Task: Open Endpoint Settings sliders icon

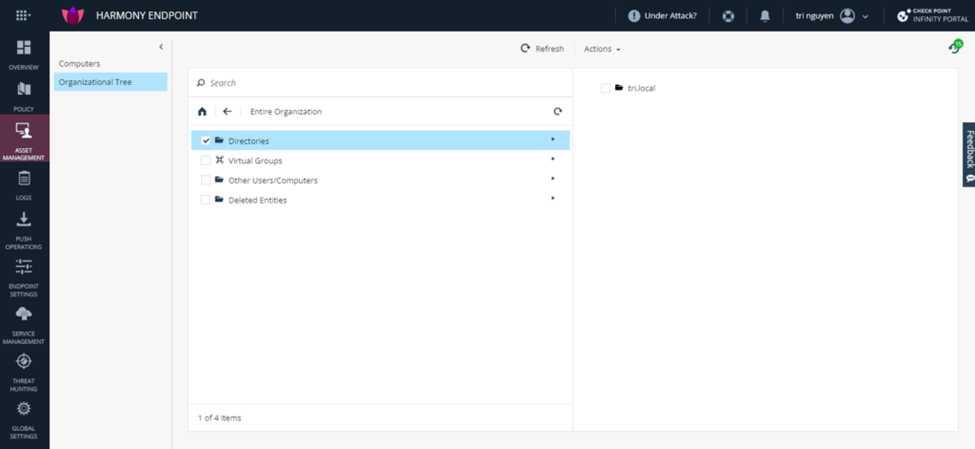Action: pyautogui.click(x=24, y=267)
